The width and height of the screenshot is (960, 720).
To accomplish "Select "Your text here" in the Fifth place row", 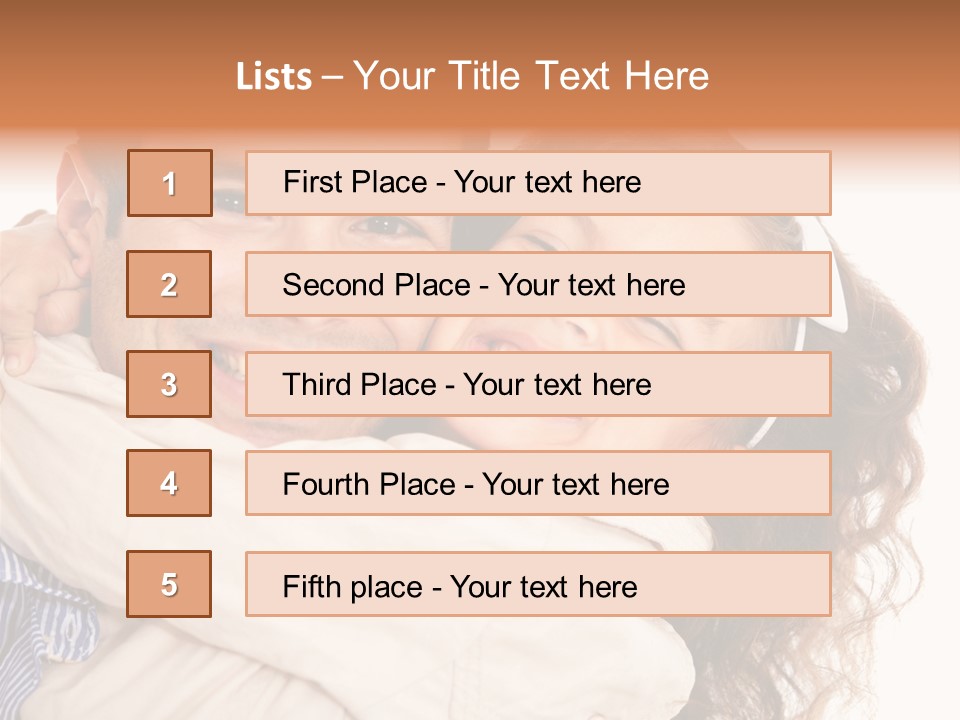I will [543, 586].
